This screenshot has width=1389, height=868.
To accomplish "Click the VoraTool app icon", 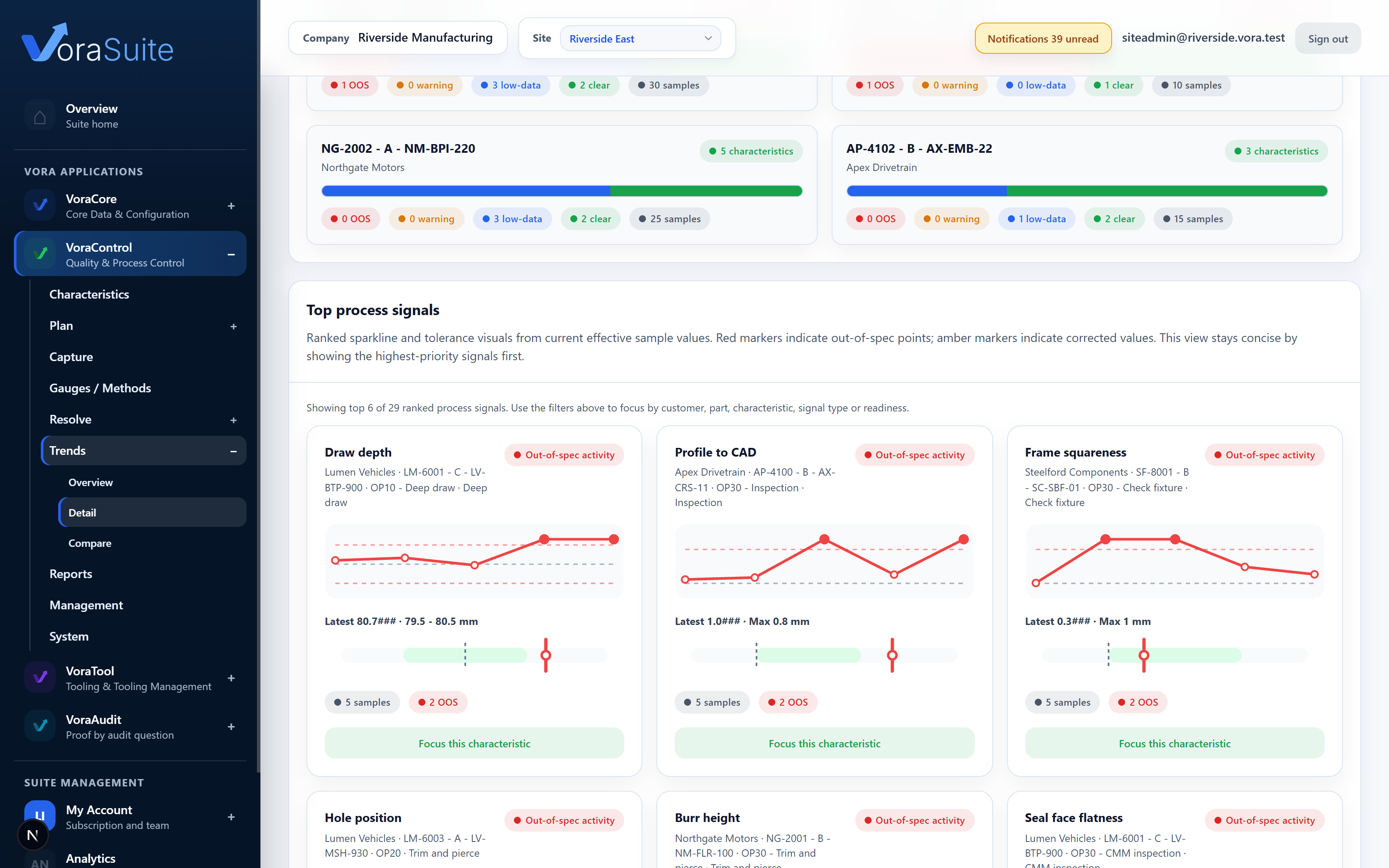I will [39, 678].
